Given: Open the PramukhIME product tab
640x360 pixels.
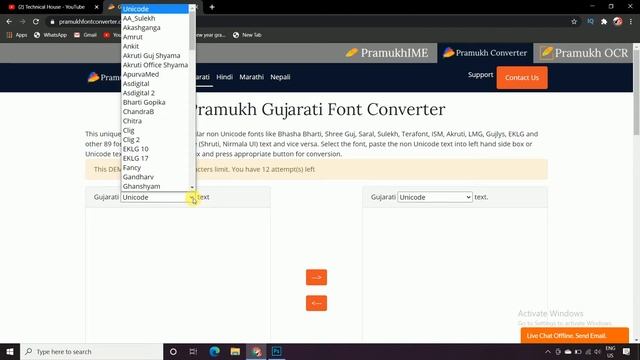Looking at the screenshot, I should (x=387, y=53).
